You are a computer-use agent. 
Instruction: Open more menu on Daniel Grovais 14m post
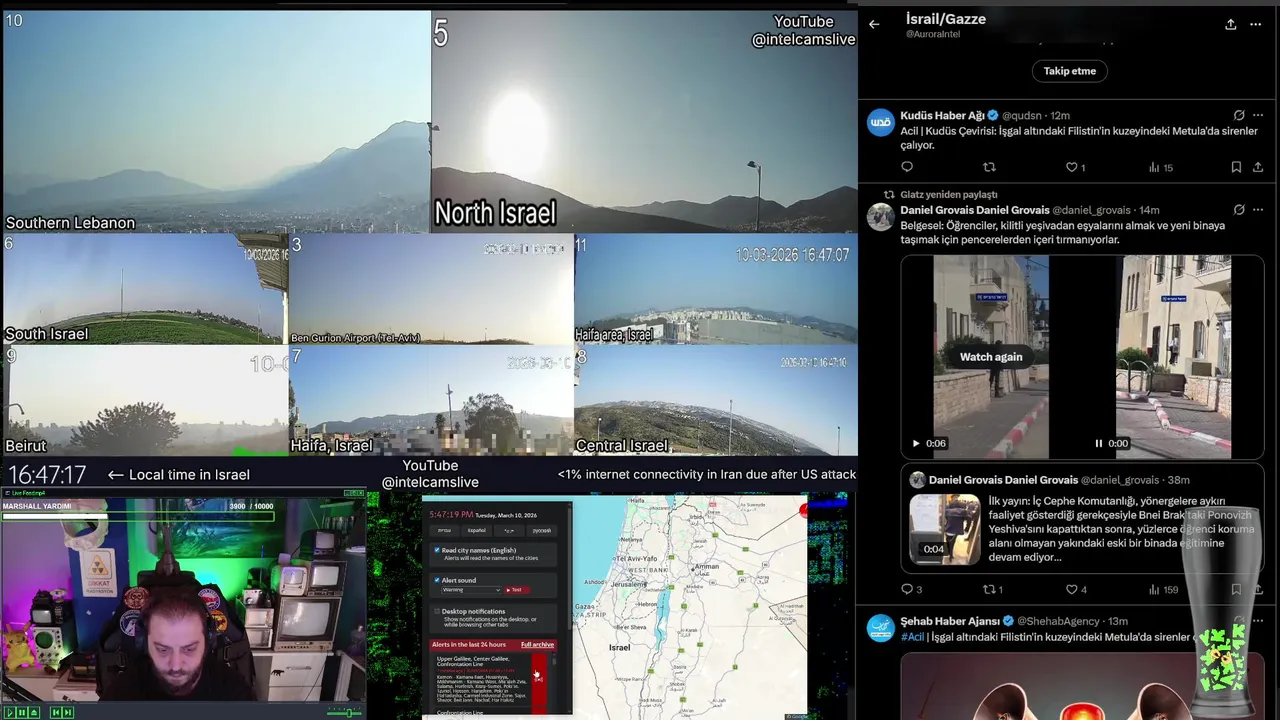pyautogui.click(x=1258, y=210)
